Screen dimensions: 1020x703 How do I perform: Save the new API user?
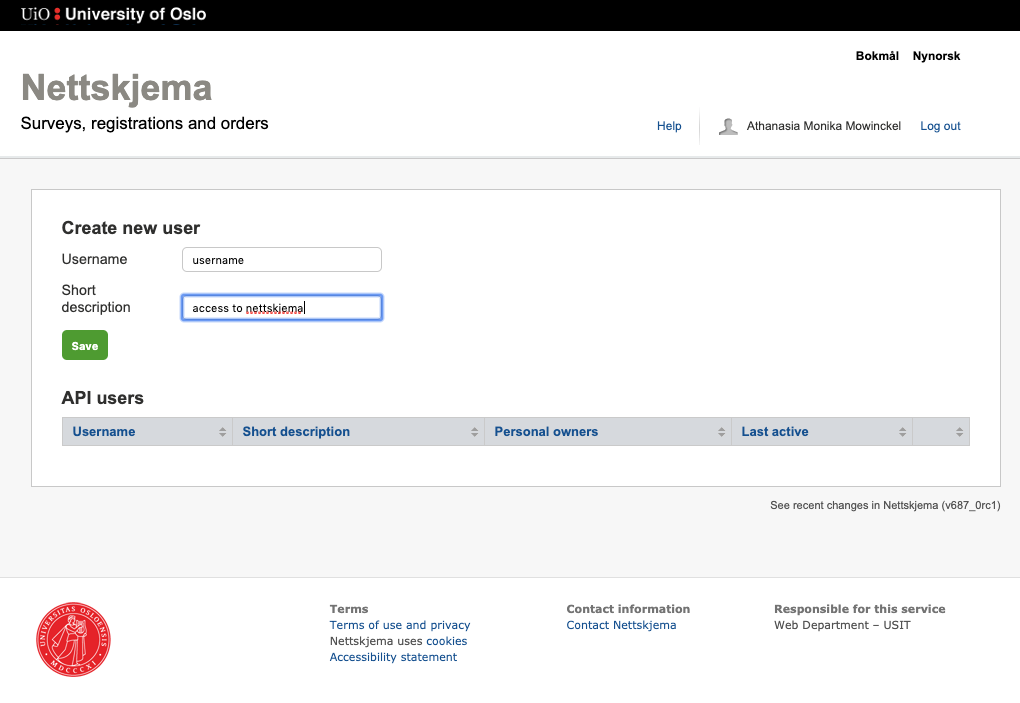85,345
